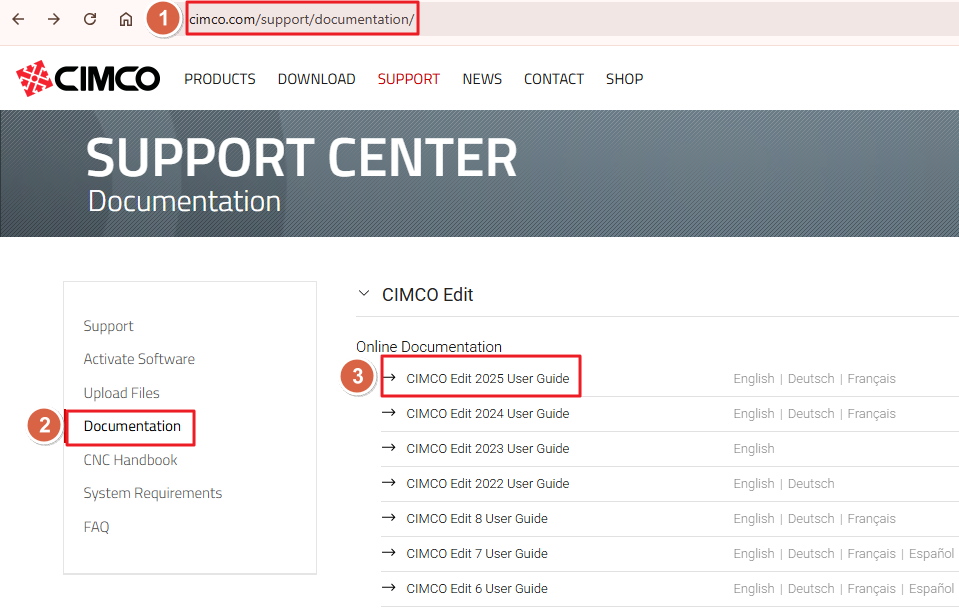
Task: Open CIMCO Edit 2025 User Guide link
Action: click(x=487, y=379)
